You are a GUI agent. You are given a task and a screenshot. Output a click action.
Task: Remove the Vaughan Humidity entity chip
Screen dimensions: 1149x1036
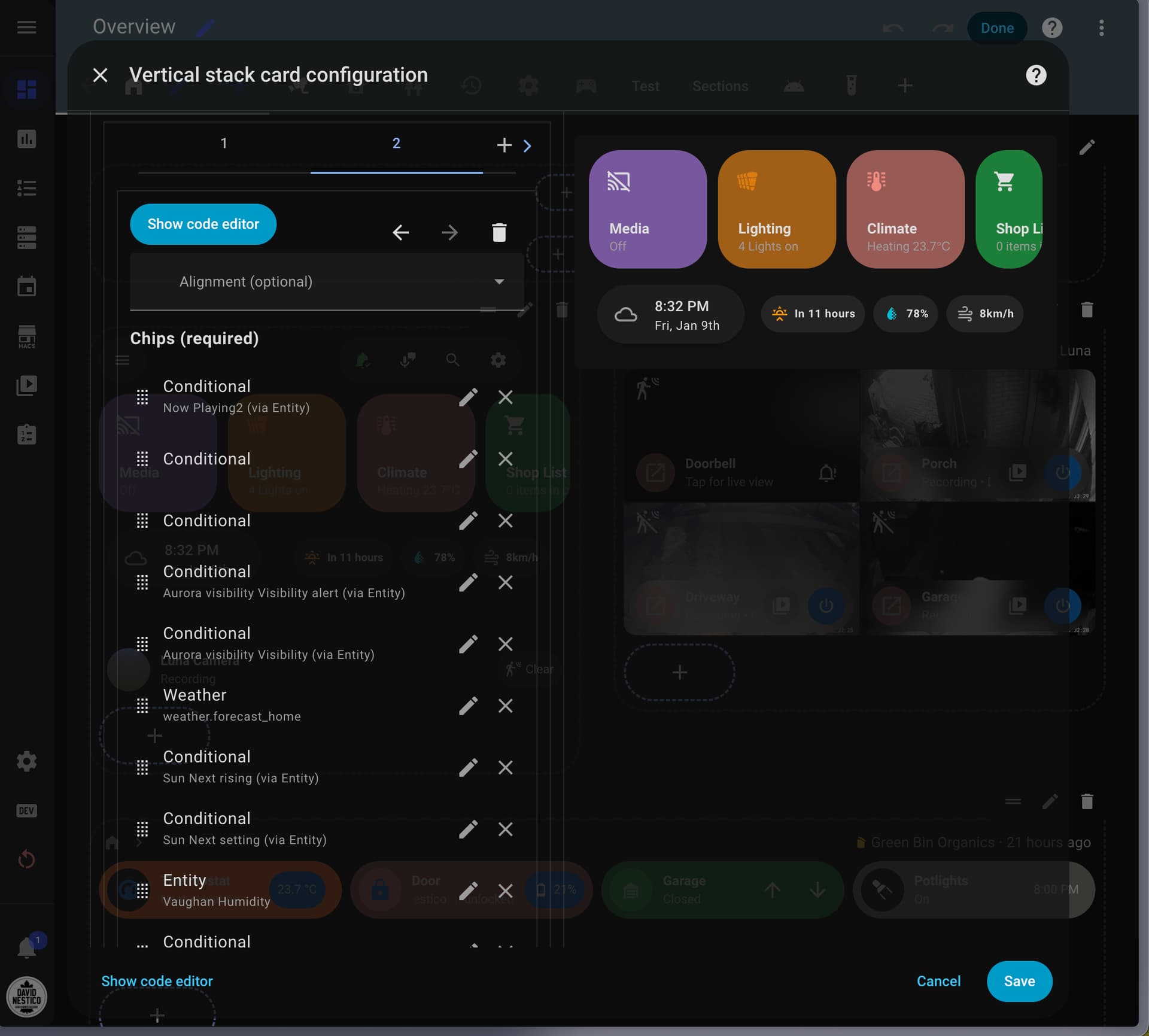505,891
